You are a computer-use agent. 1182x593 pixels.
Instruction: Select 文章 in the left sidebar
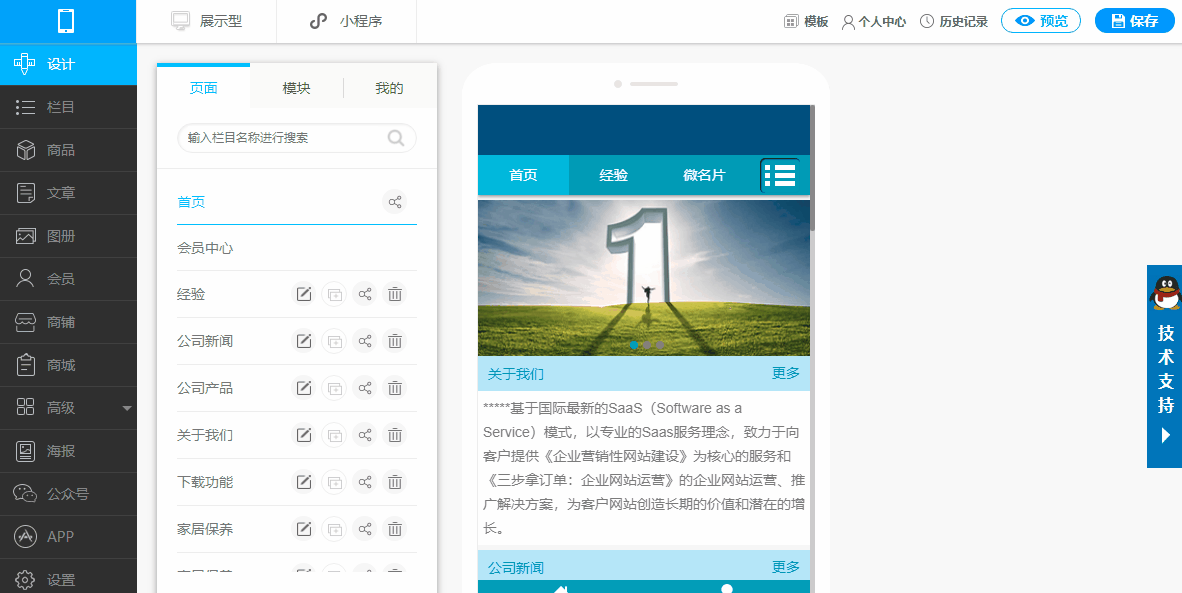pos(69,193)
